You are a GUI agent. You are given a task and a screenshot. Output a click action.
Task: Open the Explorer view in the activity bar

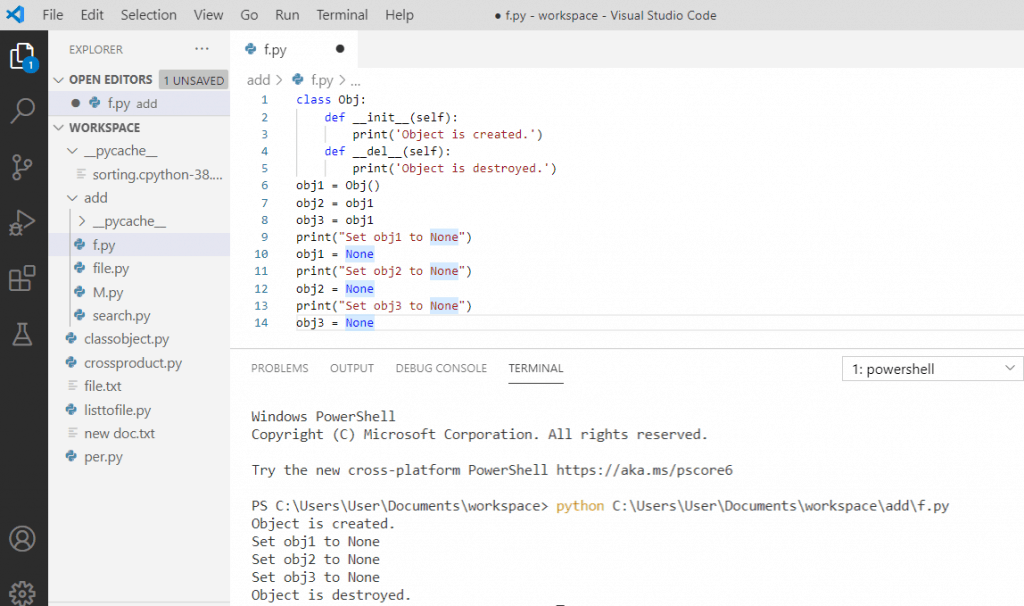tap(22, 57)
